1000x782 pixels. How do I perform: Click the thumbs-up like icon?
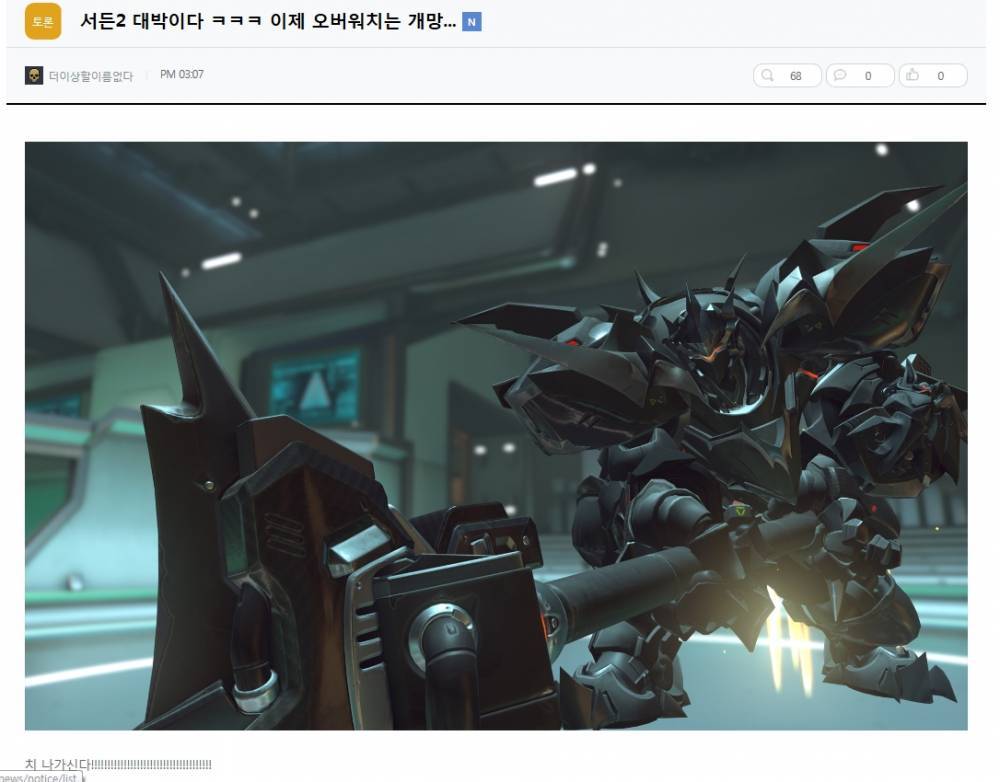click(x=913, y=75)
